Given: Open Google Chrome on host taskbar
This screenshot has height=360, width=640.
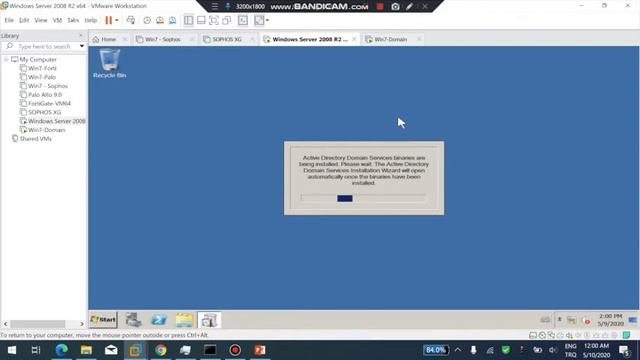Looking at the screenshot, I should click(161, 350).
